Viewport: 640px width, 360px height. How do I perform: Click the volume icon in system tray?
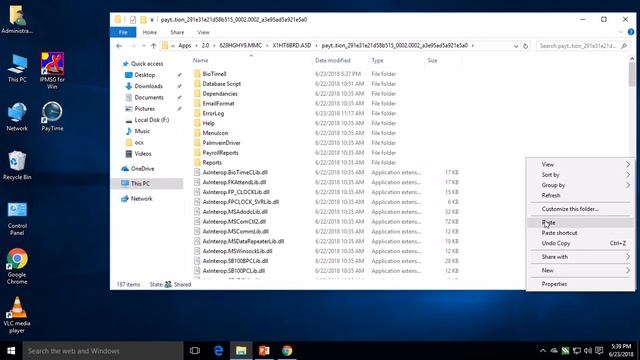pos(588,351)
